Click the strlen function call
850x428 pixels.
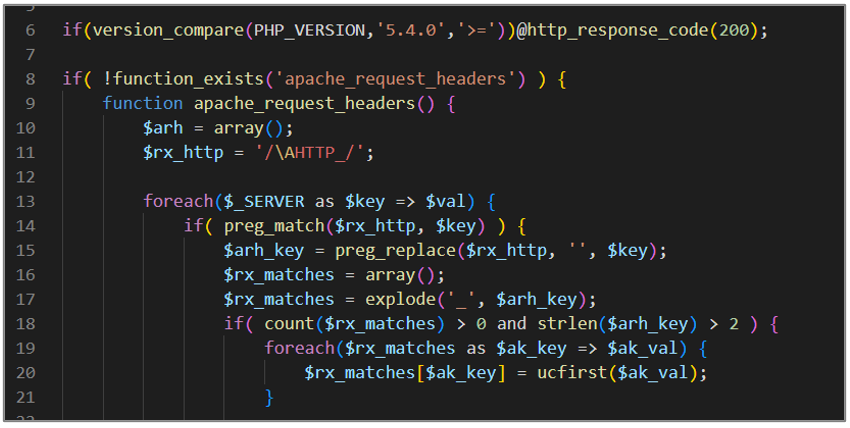(567, 324)
